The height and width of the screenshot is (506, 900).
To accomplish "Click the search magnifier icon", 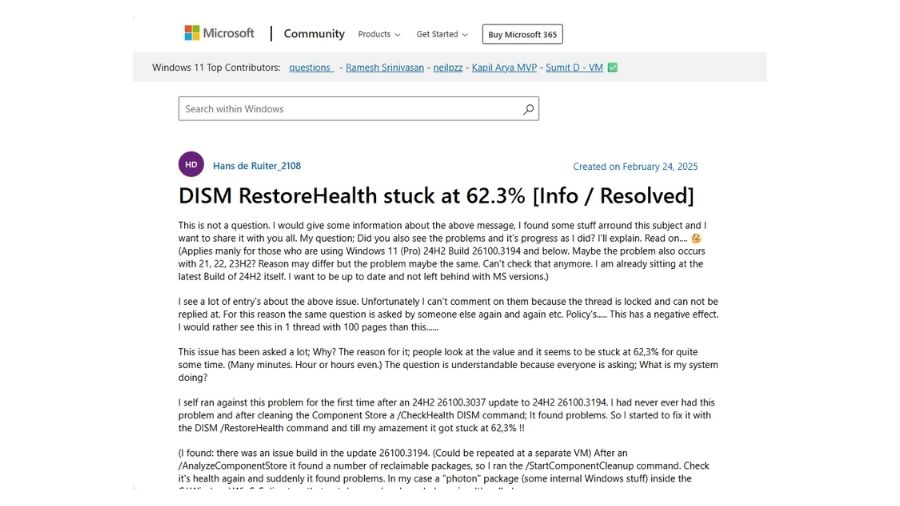I will tap(528, 109).
